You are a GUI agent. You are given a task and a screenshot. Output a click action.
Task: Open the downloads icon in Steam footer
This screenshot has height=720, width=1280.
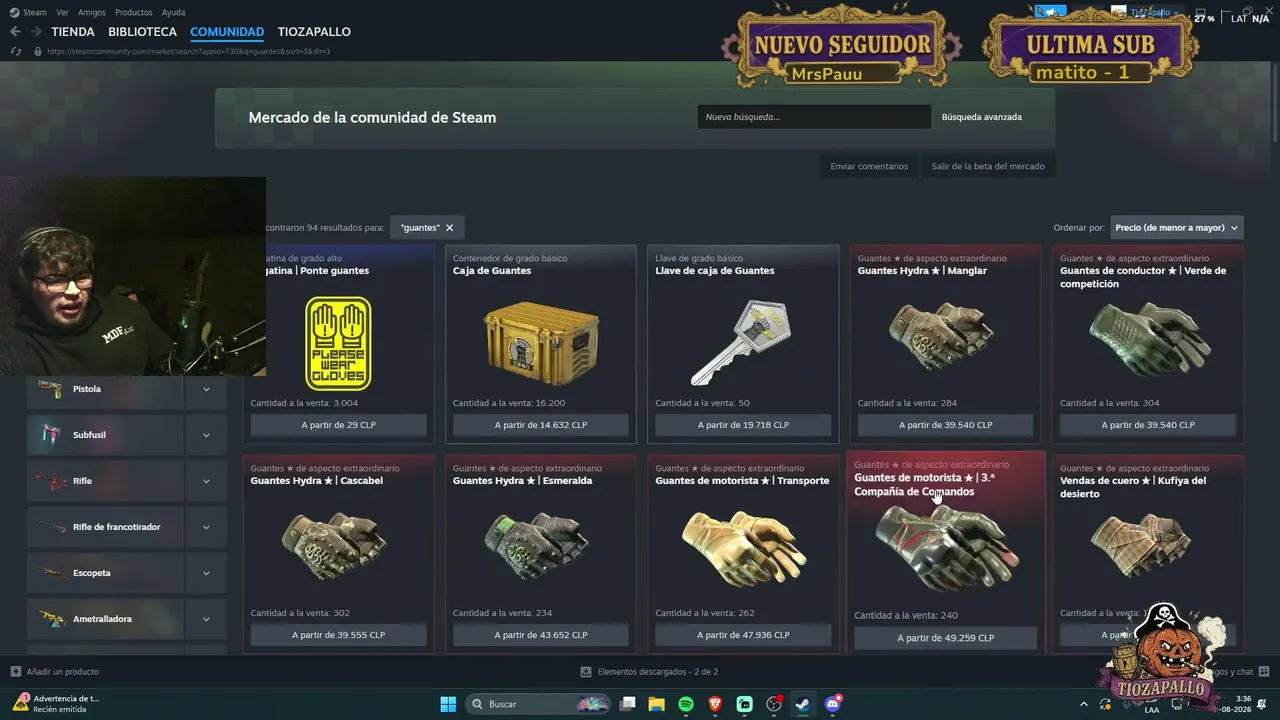587,672
